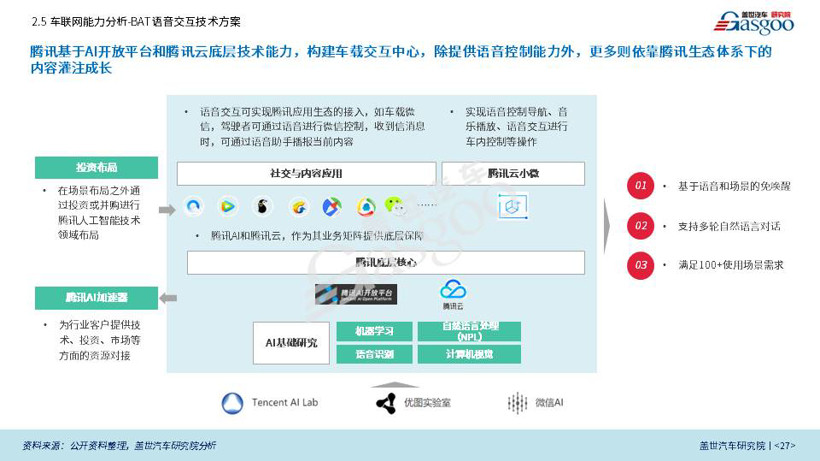Click the text 为行业客户提供技术、投资、市场
This screenshot has height=461, width=820.
click(x=99, y=340)
